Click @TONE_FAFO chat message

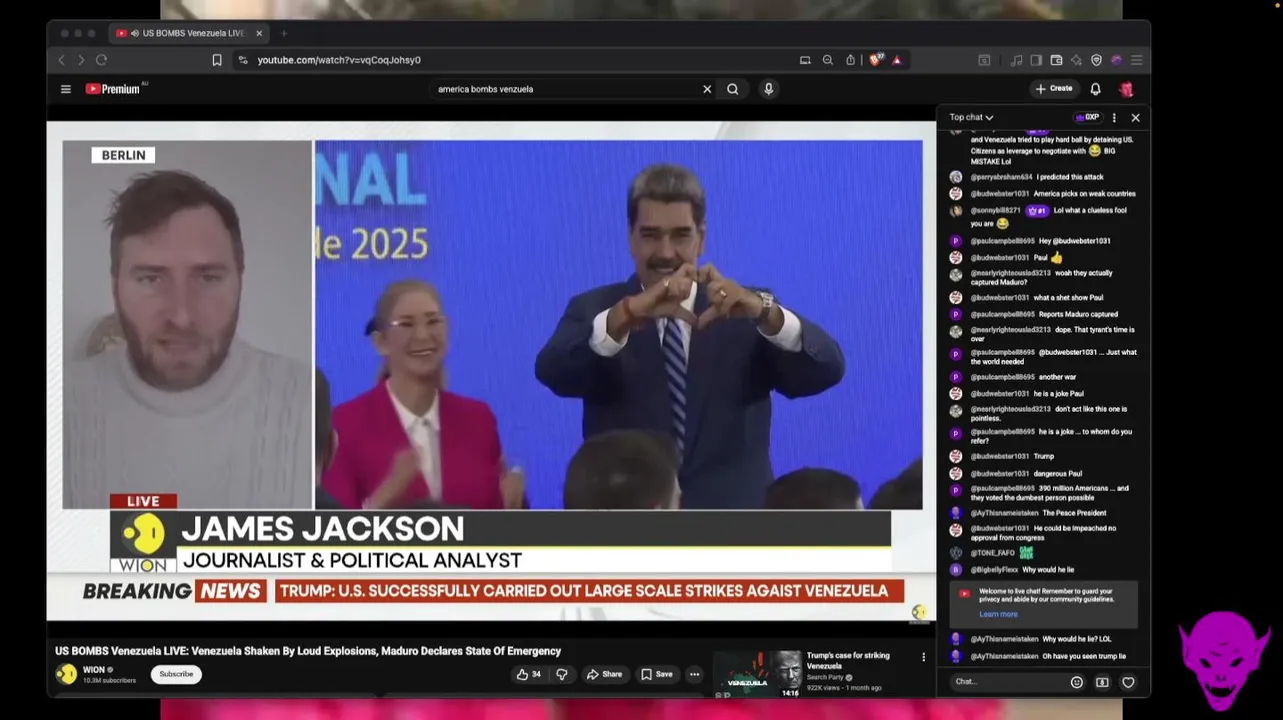click(1042, 552)
